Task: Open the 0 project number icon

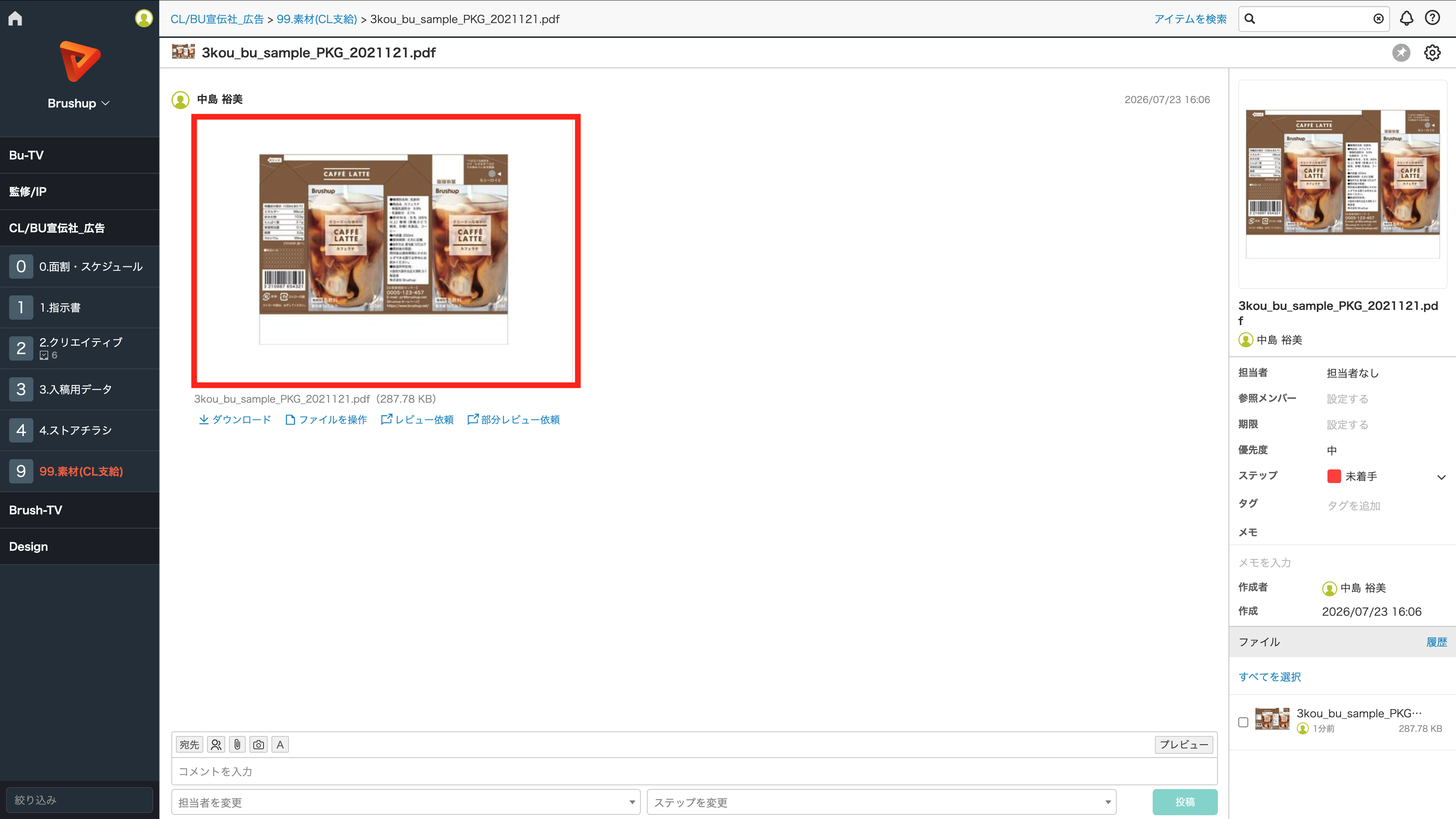Action: pos(21,266)
